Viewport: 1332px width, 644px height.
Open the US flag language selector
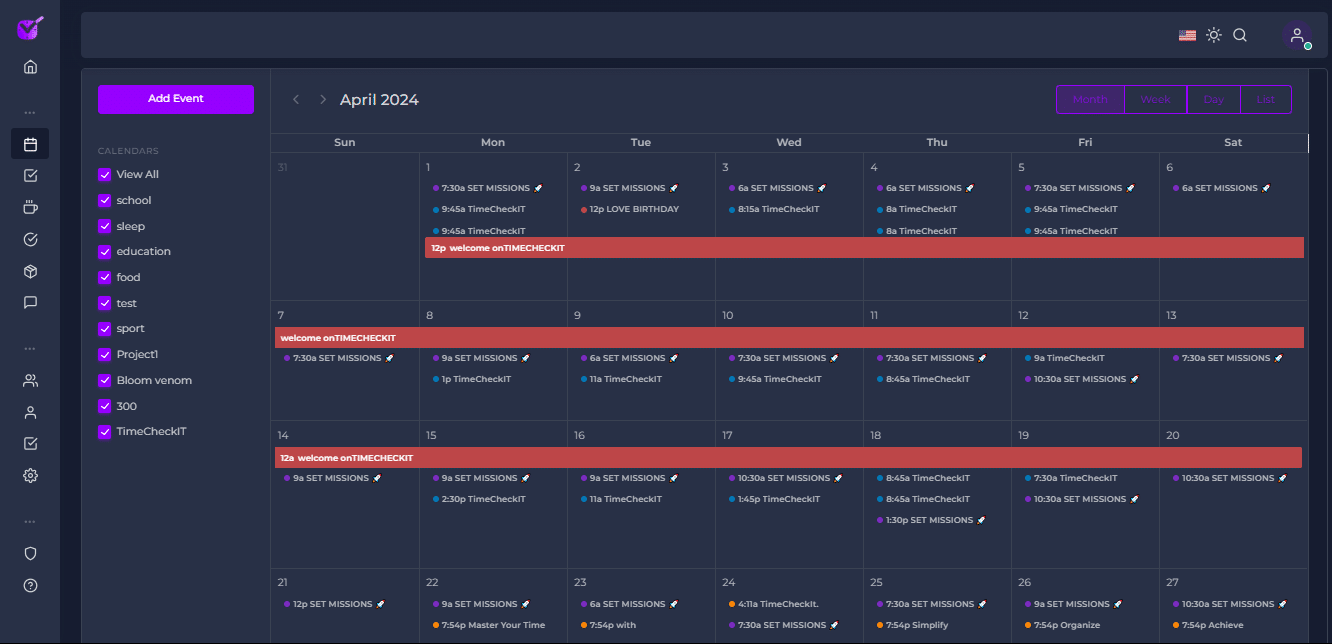[1187, 35]
